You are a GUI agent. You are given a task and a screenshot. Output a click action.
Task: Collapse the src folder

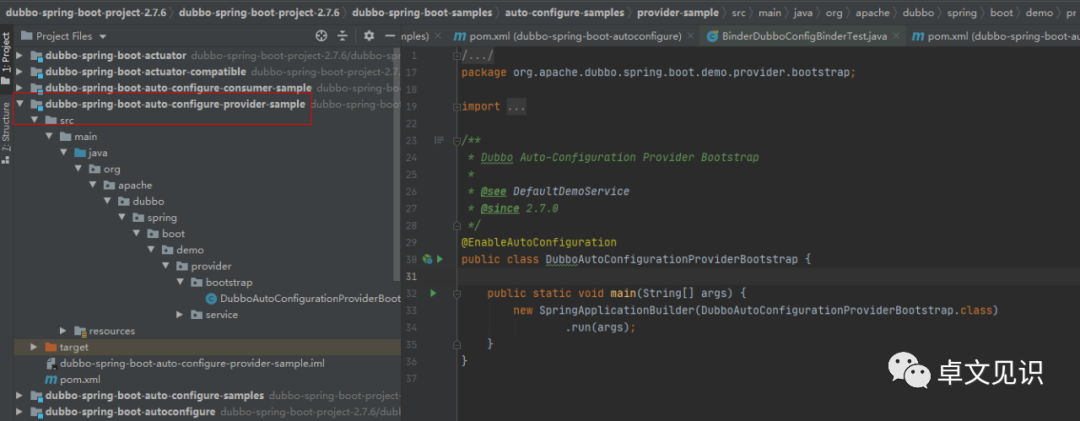click(35, 120)
